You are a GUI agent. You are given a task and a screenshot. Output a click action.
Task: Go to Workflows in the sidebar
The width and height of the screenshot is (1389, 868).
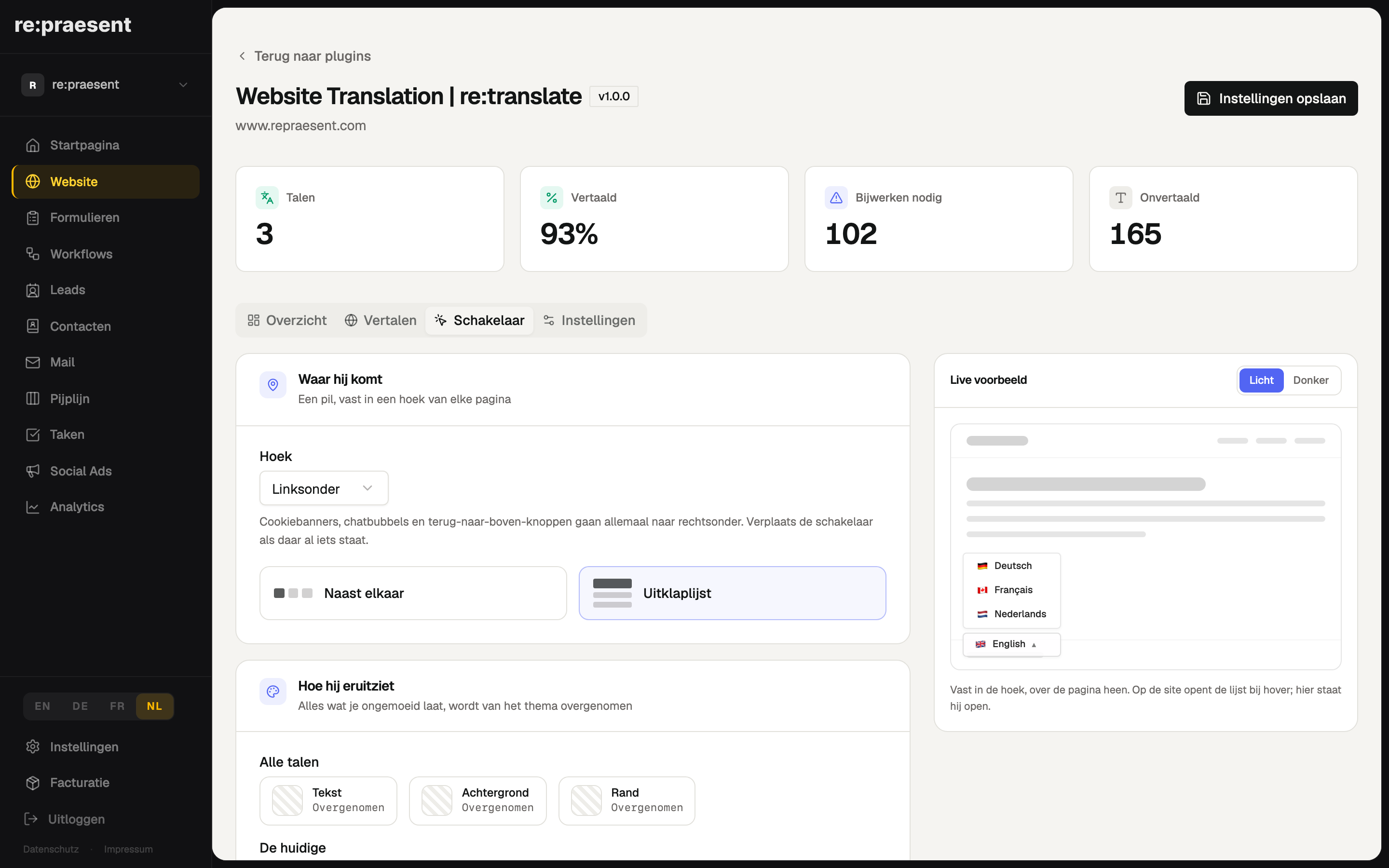pos(106,254)
